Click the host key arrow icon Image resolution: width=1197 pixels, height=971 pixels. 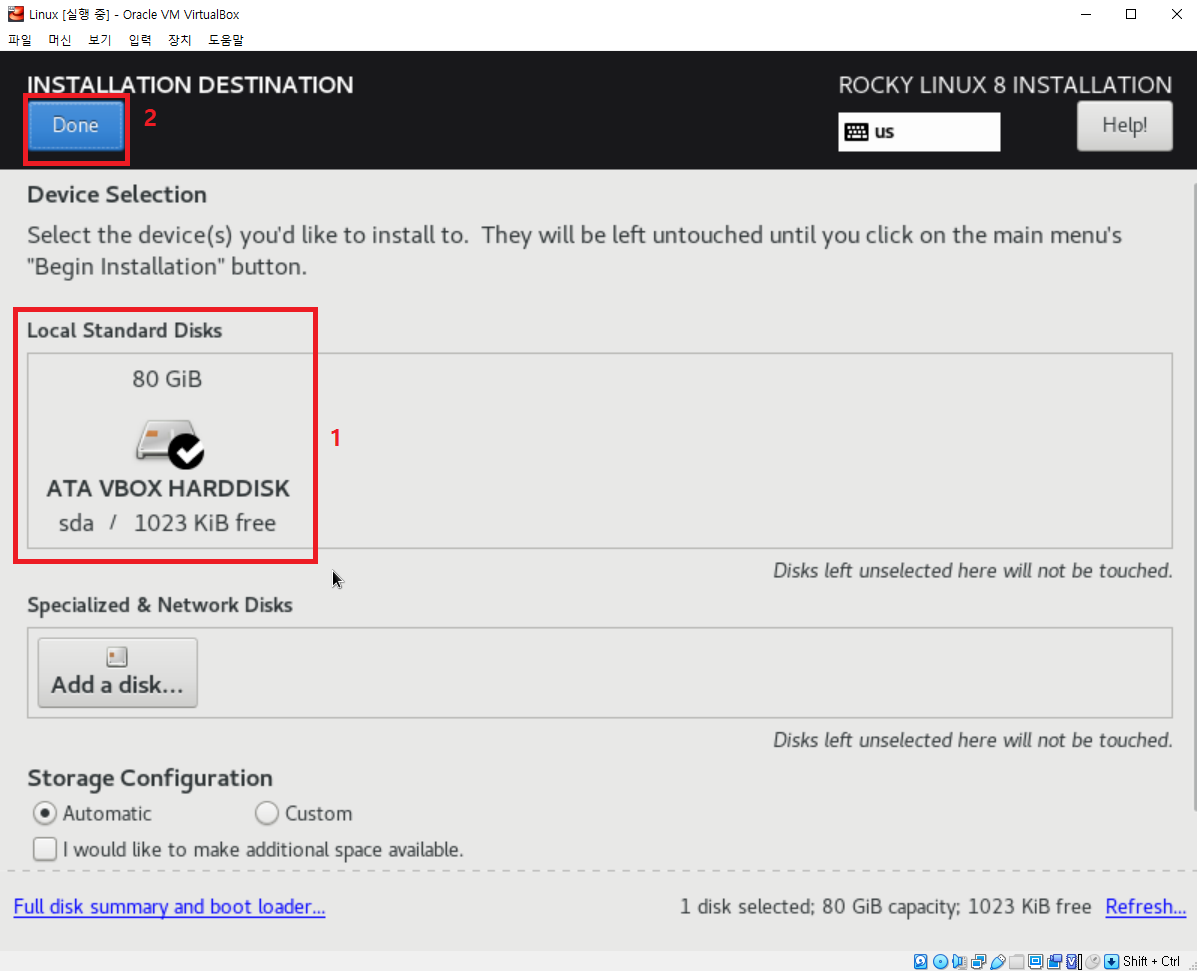click(1112, 961)
